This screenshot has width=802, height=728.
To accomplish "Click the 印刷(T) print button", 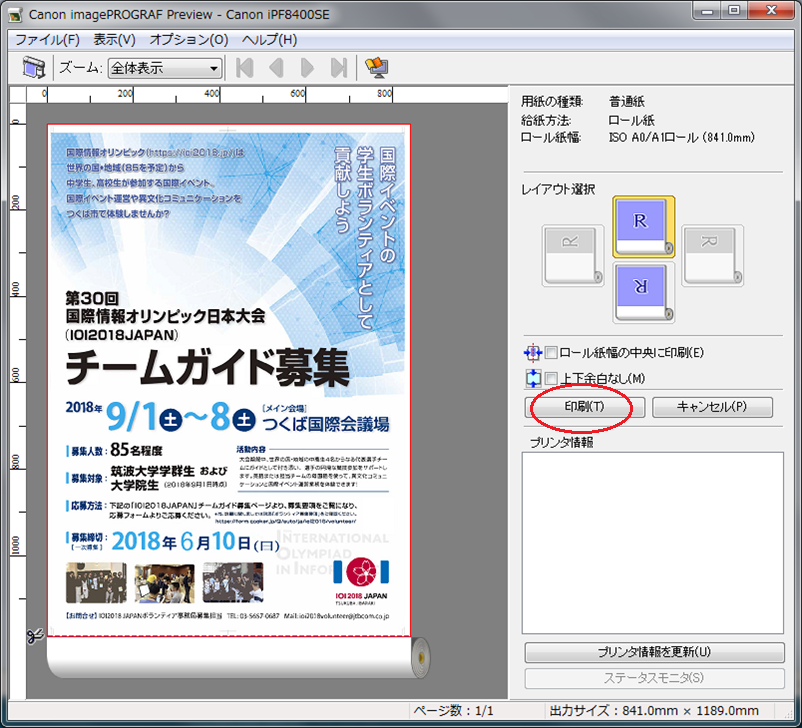I will 585,407.
